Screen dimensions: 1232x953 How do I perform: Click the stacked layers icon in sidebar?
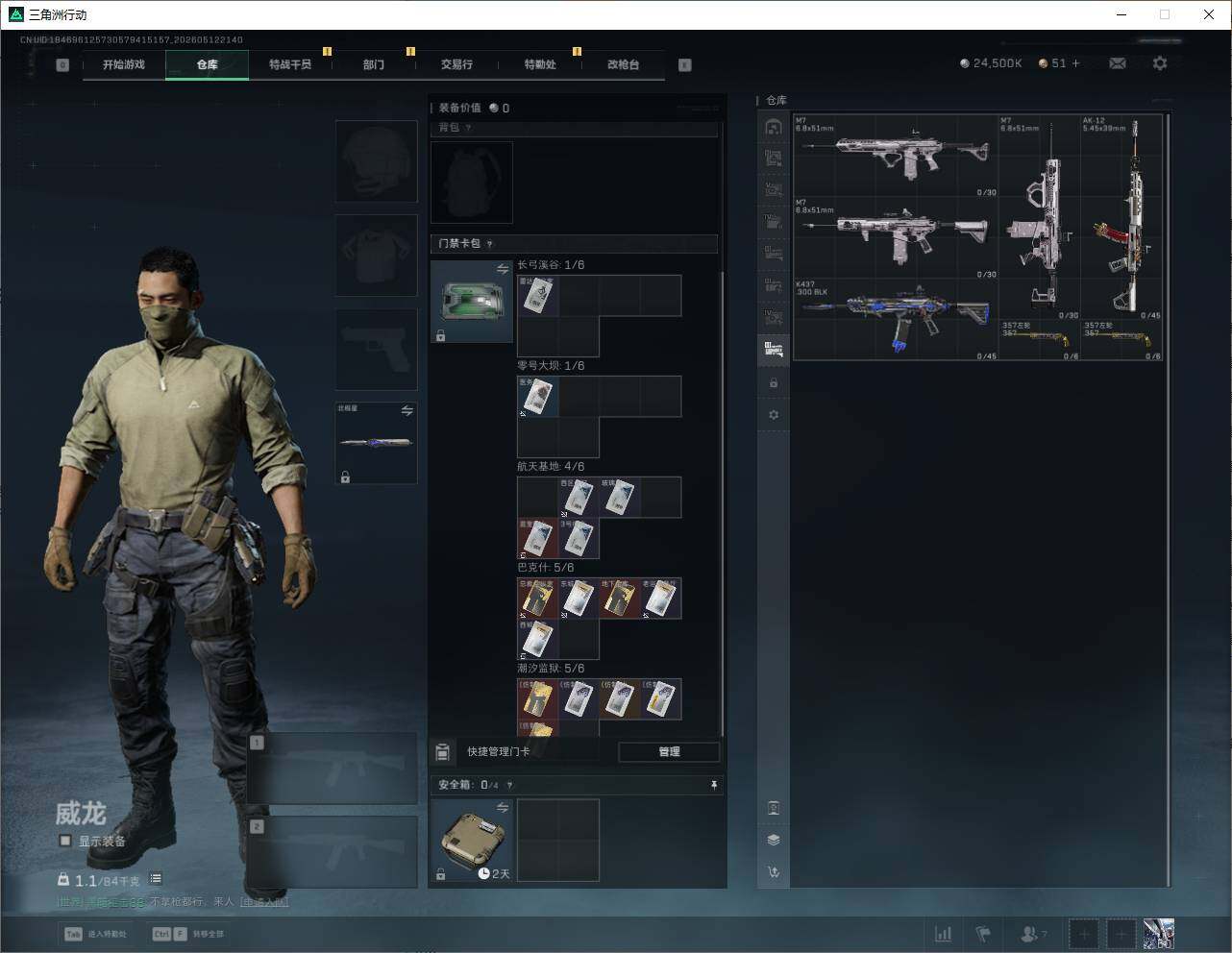(x=774, y=840)
